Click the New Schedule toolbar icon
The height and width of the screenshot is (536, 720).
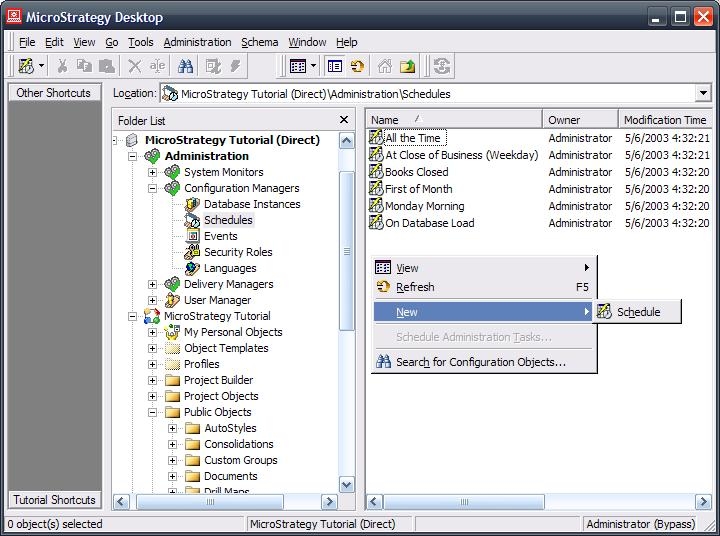26,67
